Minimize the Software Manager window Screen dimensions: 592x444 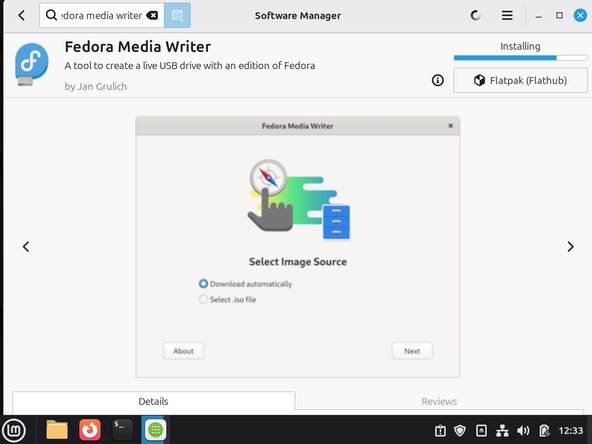point(539,16)
